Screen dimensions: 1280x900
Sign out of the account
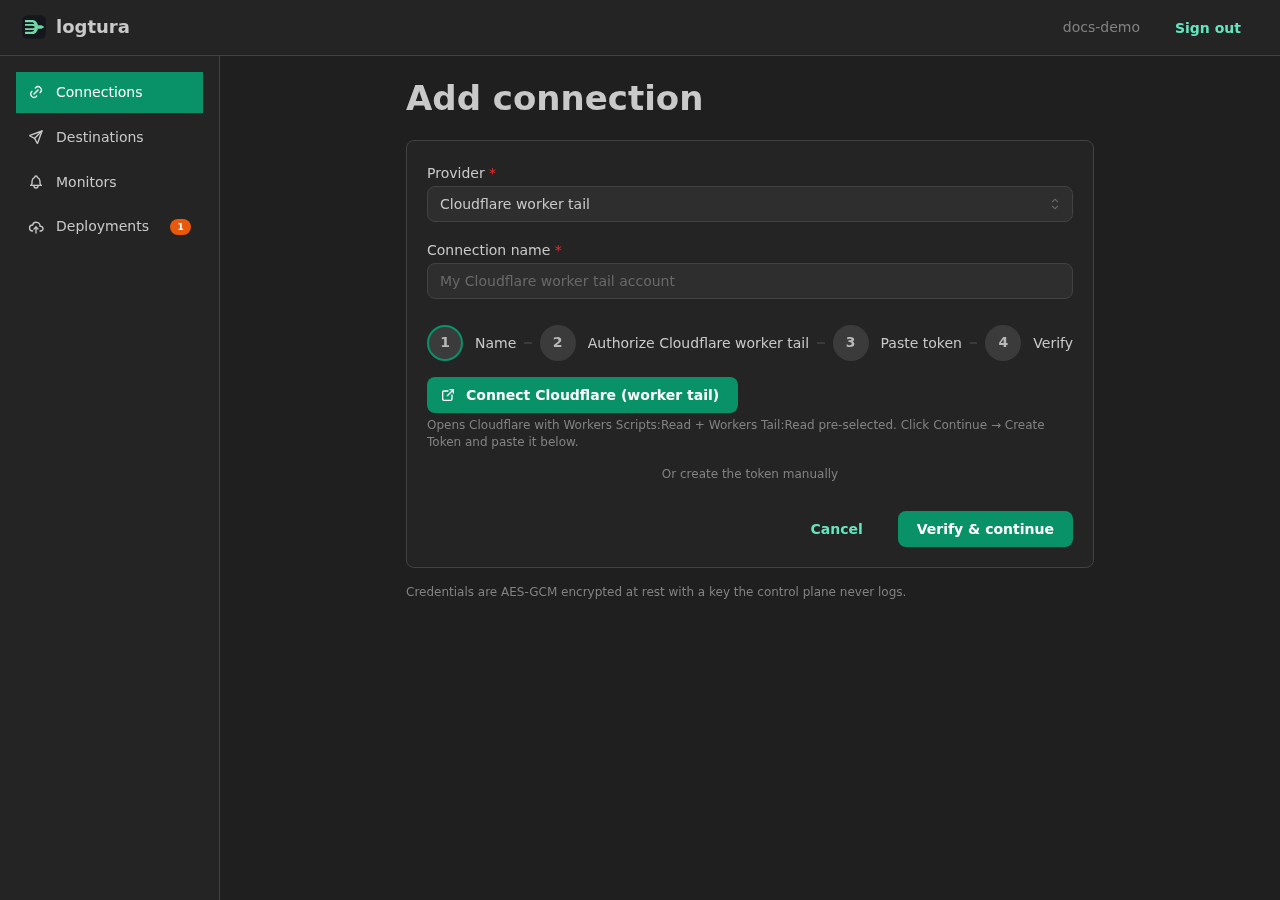pos(1208,28)
